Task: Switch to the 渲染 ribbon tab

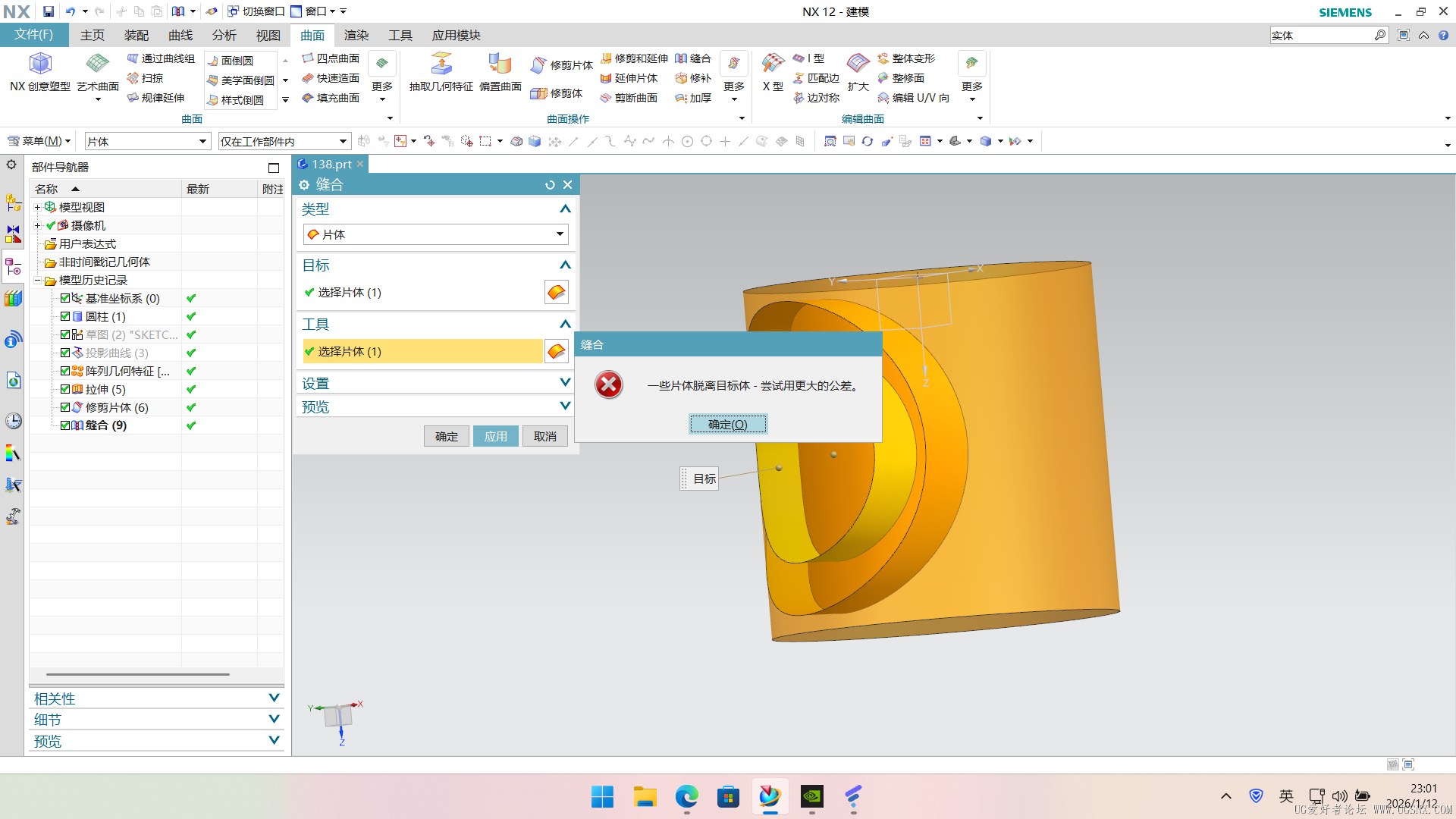Action: tap(356, 35)
